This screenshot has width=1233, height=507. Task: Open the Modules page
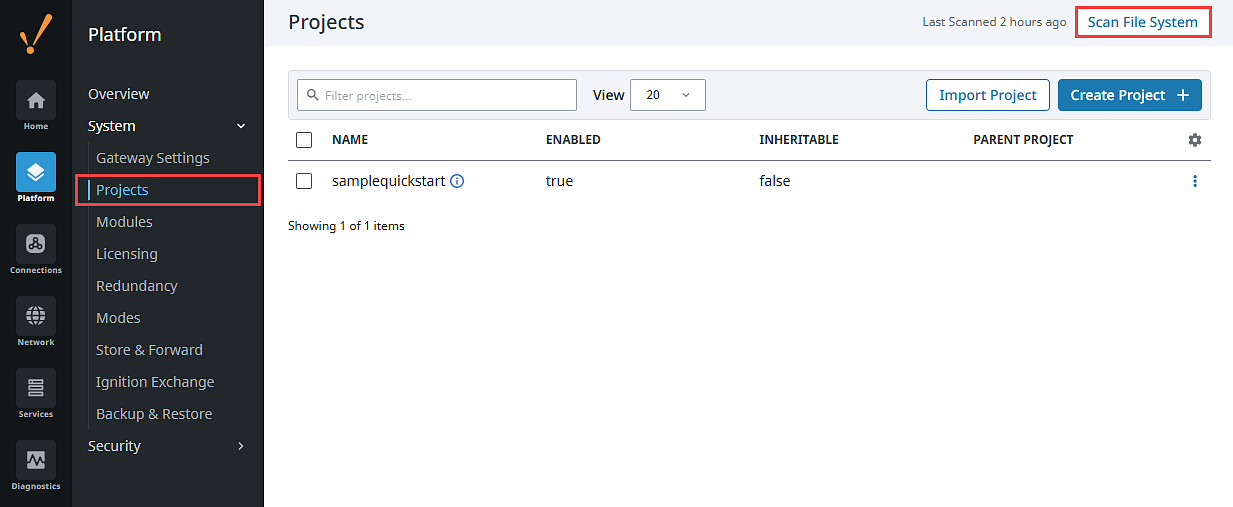[x=124, y=222]
